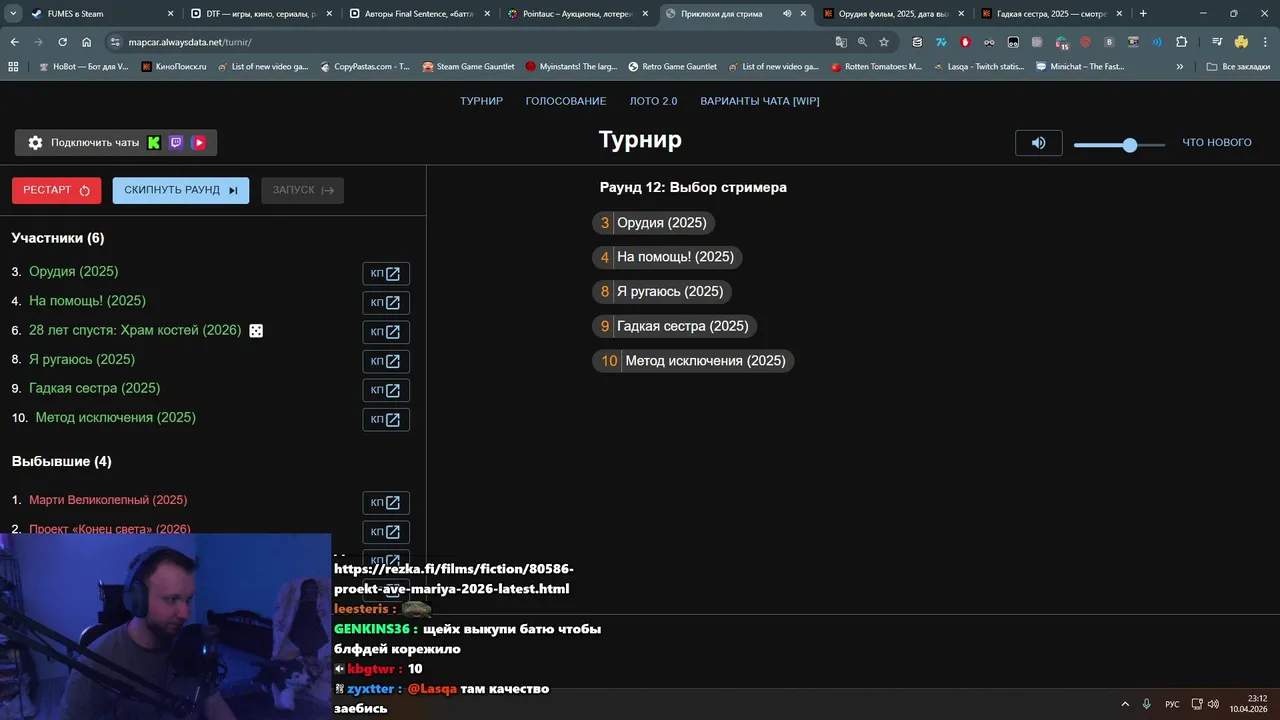Select participant Гадкая сестра (2025) in list
The height and width of the screenshot is (720, 1280).
coord(94,388)
